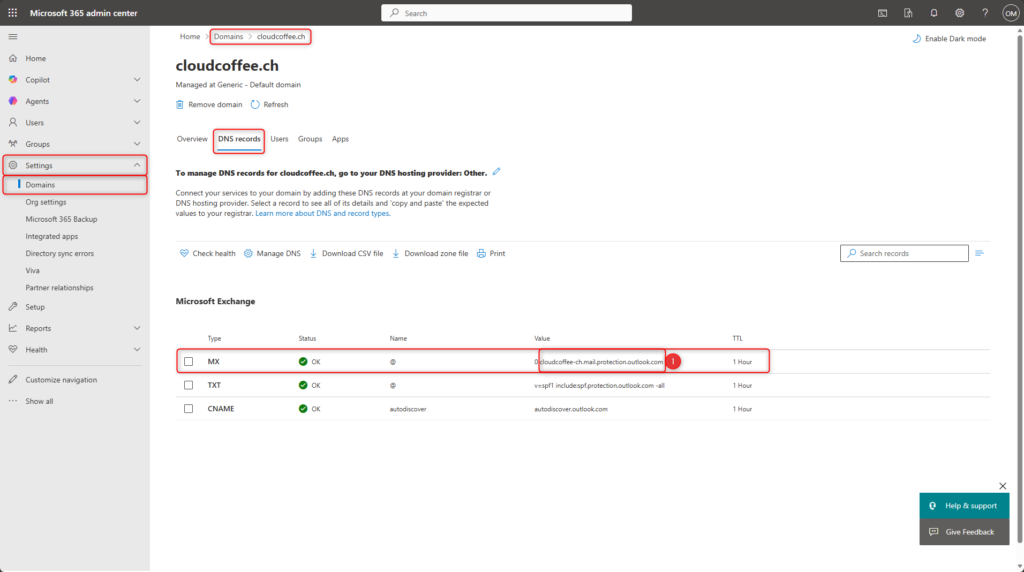Expand the Agents menu chevron

click(136, 101)
